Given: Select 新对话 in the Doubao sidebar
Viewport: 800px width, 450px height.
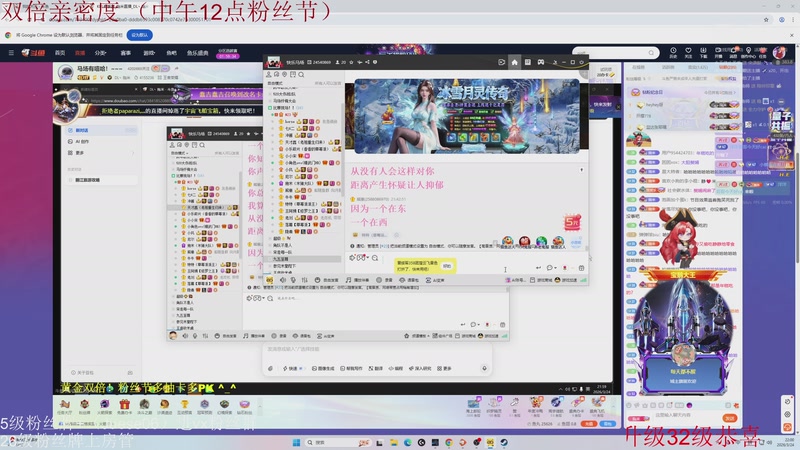Looking at the screenshot, I should click(102, 131).
